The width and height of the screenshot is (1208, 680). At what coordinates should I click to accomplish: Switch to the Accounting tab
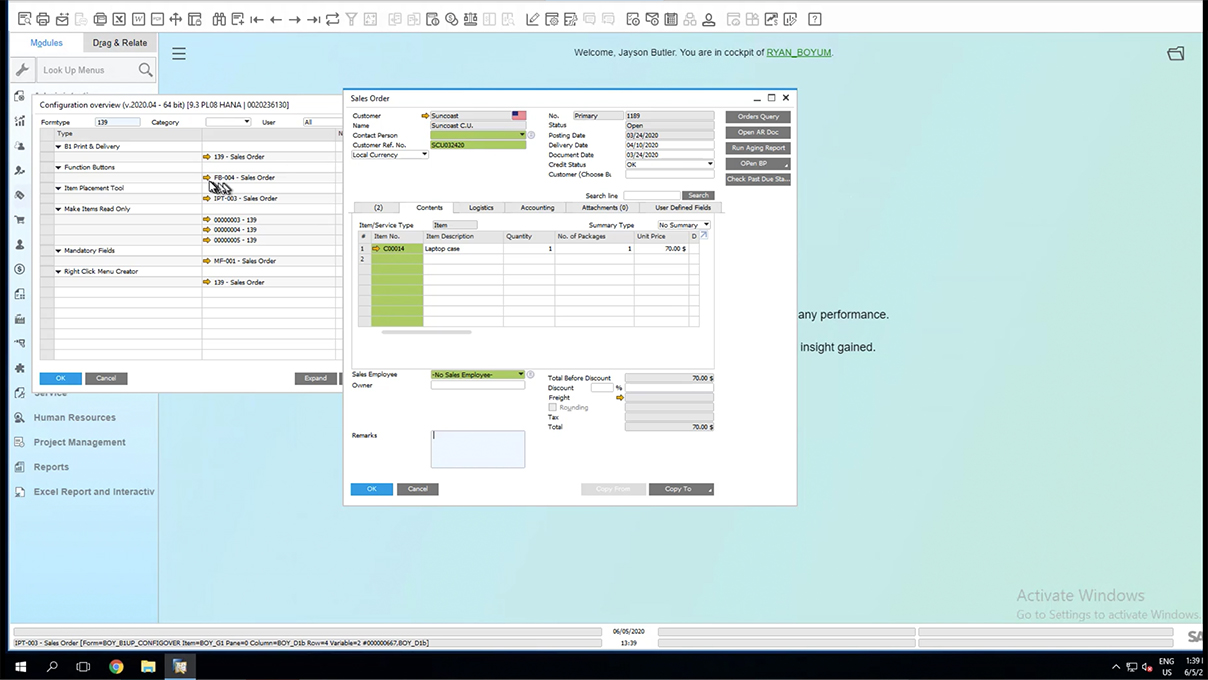click(537, 208)
